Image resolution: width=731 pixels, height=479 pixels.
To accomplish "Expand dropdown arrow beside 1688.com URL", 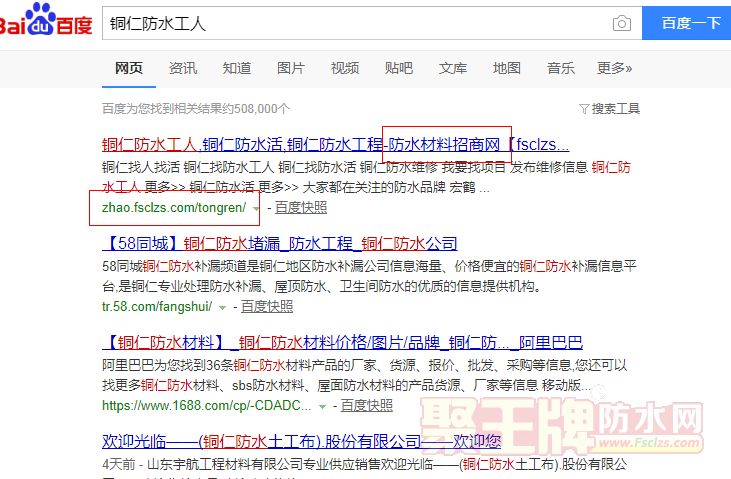I will pyautogui.click(x=322, y=407).
